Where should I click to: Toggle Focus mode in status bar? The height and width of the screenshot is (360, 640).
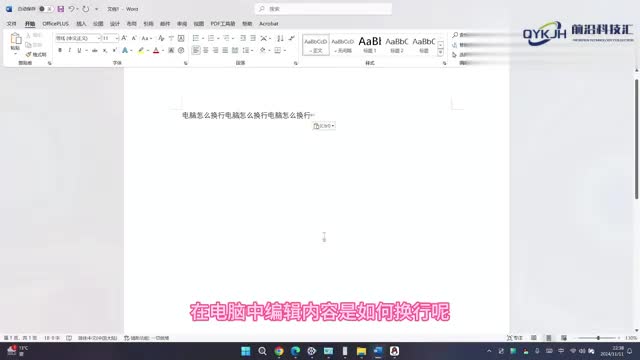pos(514,338)
